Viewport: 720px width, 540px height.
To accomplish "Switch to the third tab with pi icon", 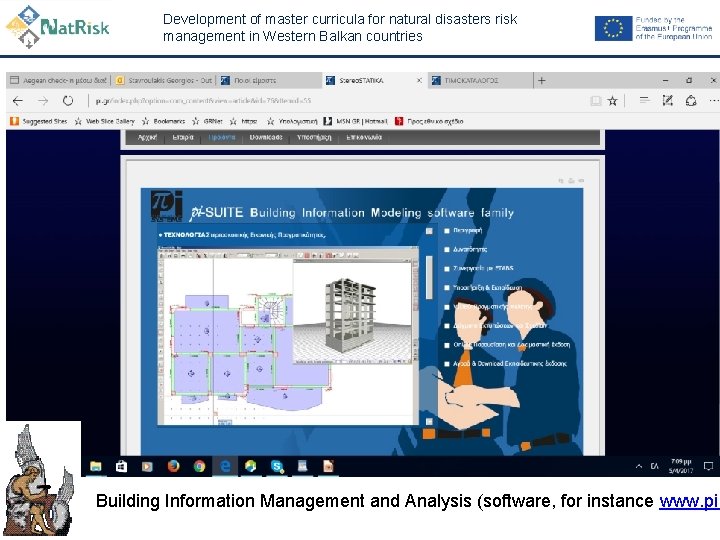I will coord(269,80).
